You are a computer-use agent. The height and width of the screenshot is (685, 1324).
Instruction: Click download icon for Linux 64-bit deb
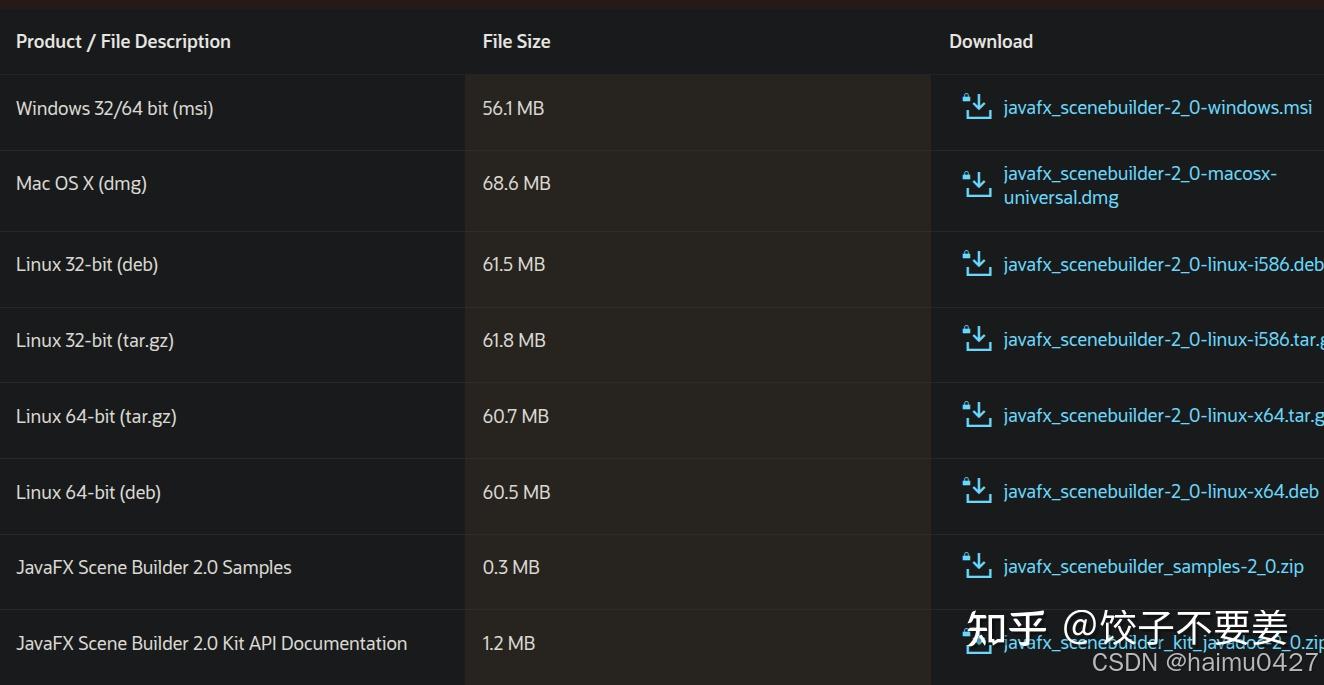click(x=976, y=491)
